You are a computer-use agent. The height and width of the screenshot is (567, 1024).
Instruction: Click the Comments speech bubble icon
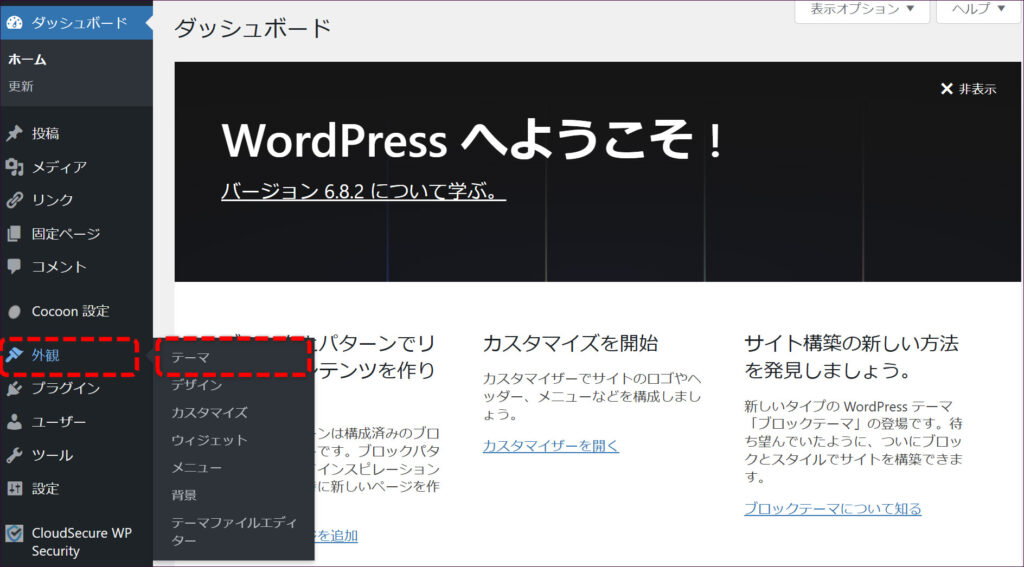pyautogui.click(x=14, y=267)
